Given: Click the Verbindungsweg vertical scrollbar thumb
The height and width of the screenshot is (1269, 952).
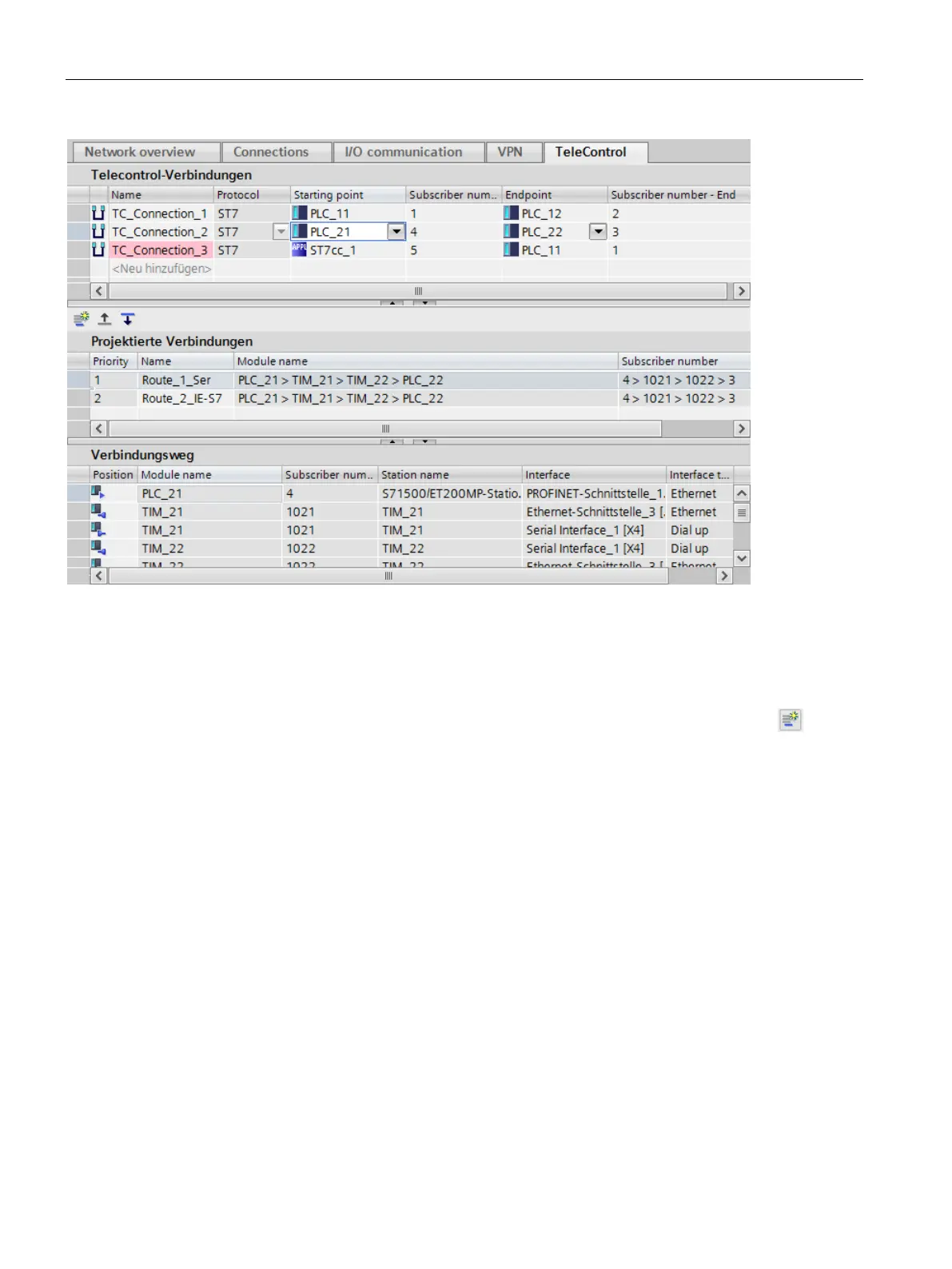Looking at the screenshot, I should (742, 513).
